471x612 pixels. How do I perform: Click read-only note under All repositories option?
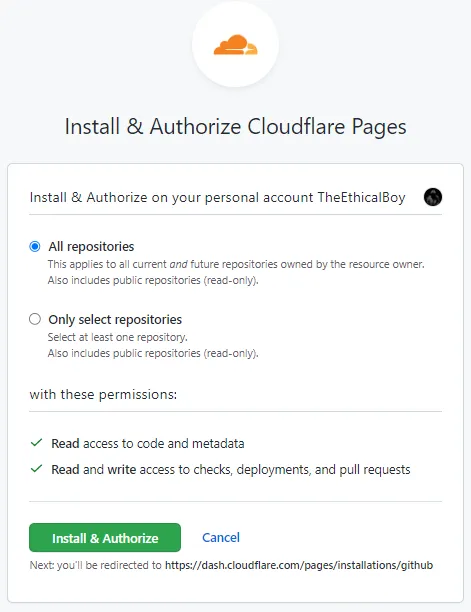pyautogui.click(x=153, y=280)
